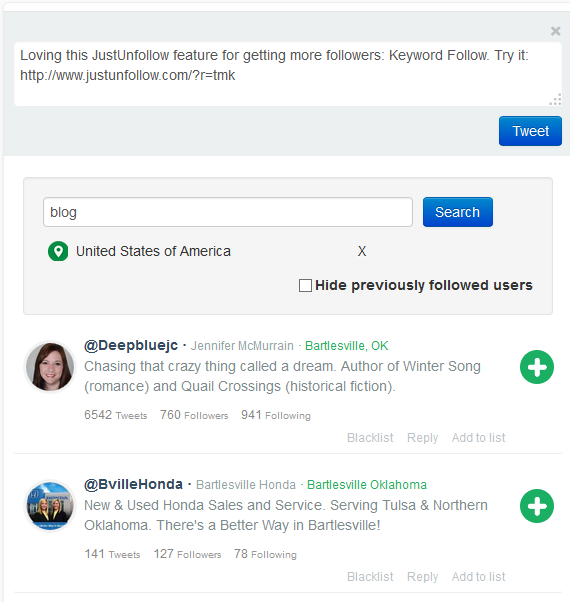Click the 6542 Tweets count

click(116, 415)
